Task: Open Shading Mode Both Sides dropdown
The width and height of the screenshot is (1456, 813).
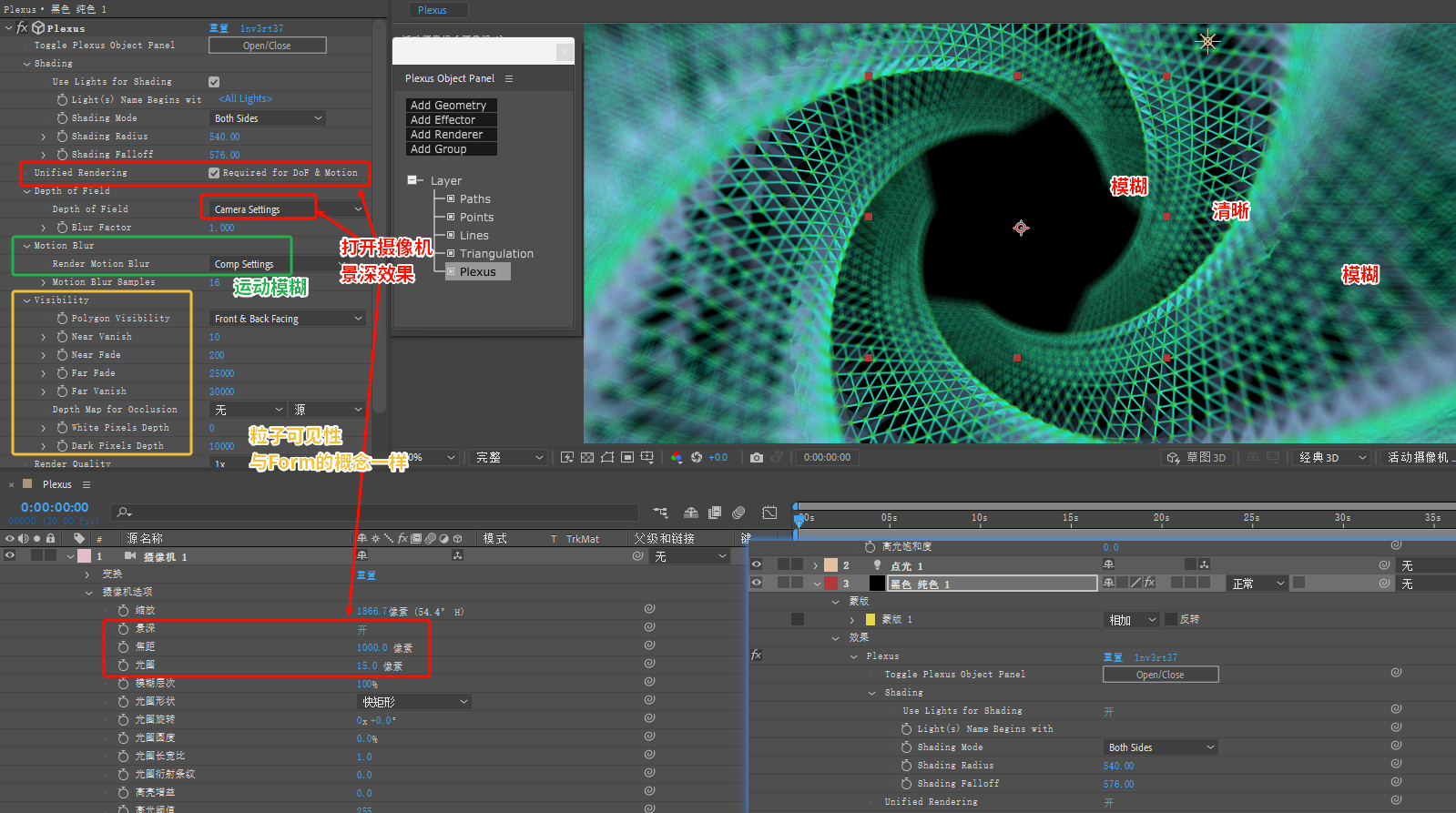Action: [268, 118]
